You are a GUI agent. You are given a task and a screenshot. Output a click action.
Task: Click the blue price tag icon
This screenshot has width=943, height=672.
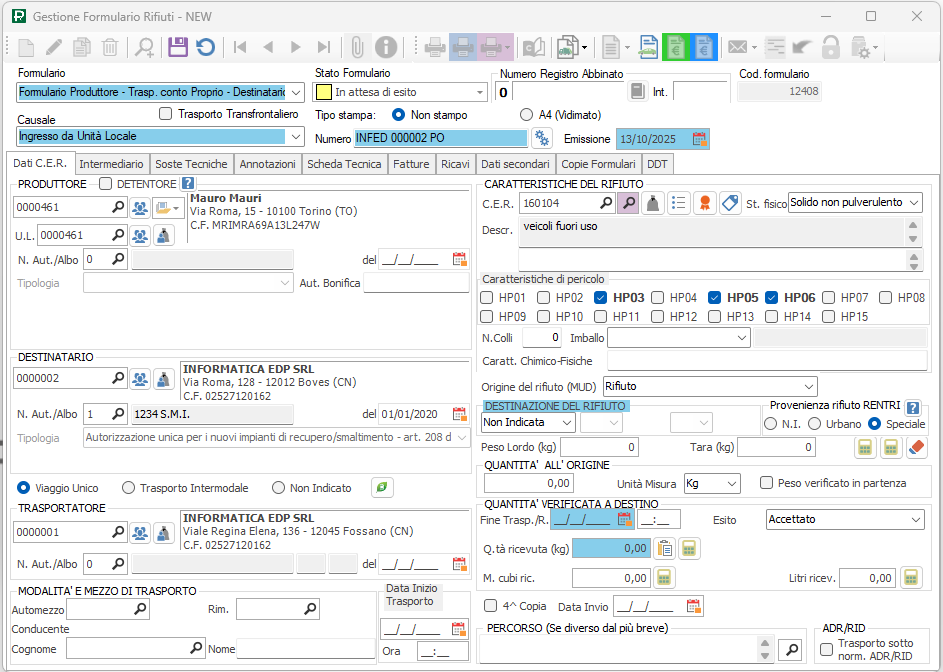[730, 203]
